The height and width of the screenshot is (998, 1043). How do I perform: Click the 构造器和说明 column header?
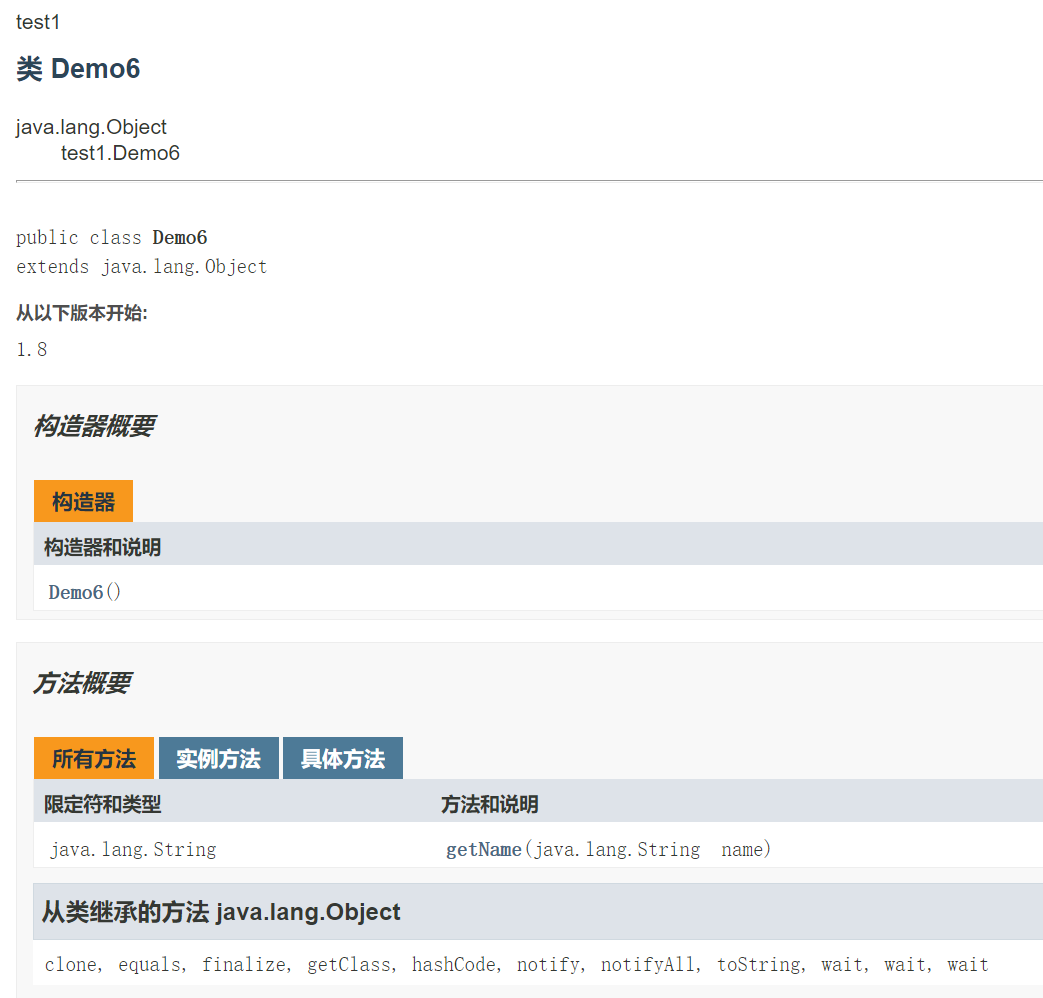coord(102,548)
